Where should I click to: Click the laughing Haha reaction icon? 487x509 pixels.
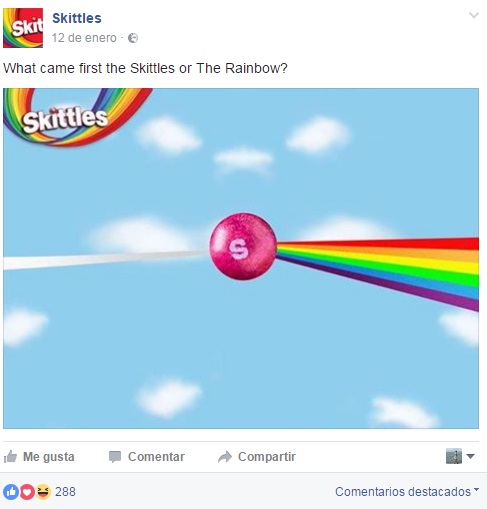click(43, 492)
